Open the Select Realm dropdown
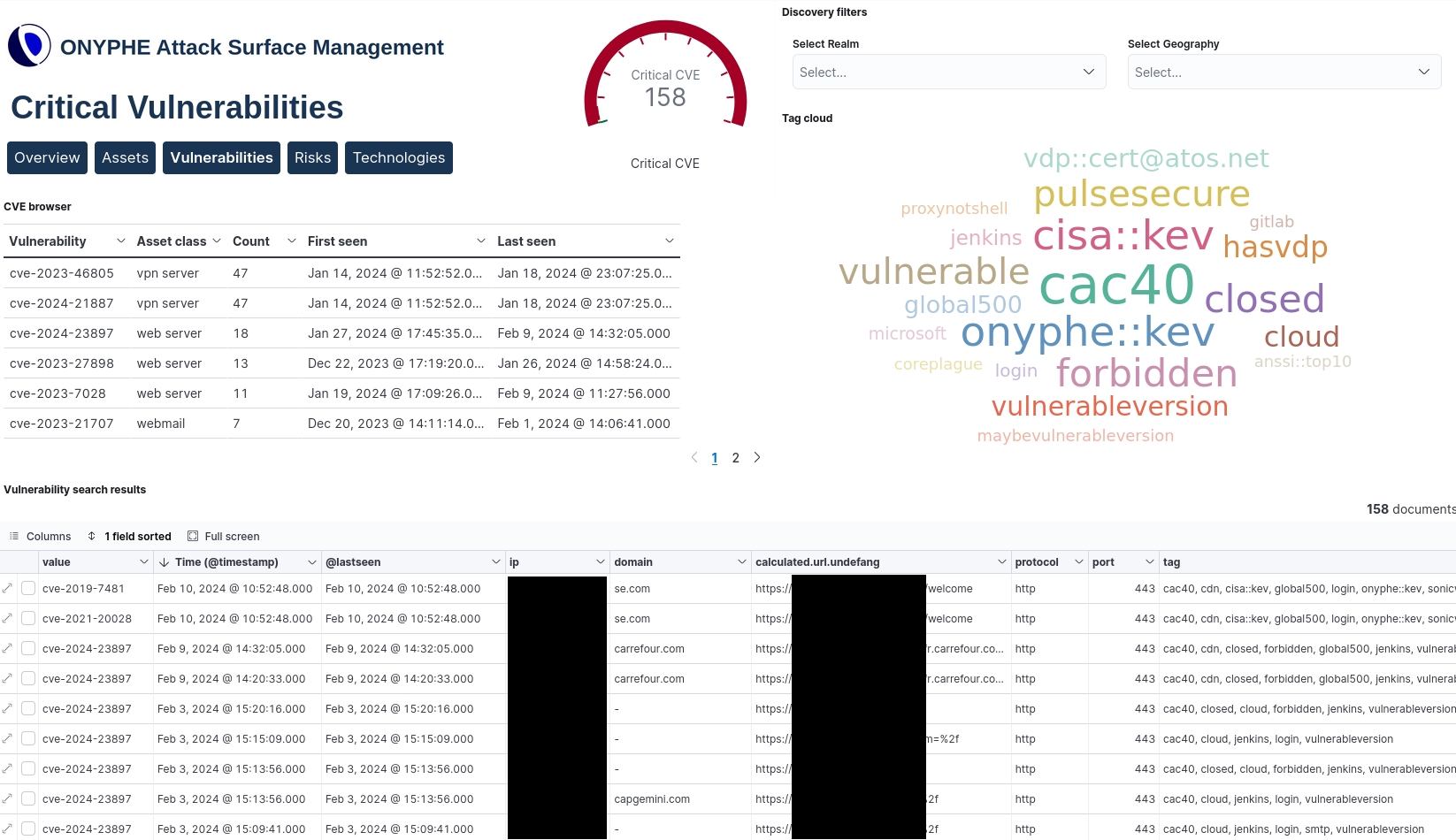The width and height of the screenshot is (1456, 840). (949, 72)
